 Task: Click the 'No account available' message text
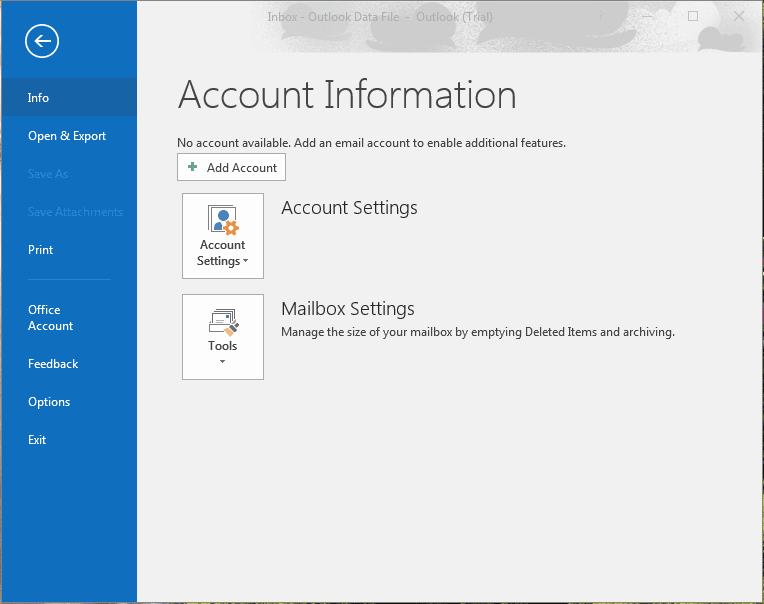click(371, 143)
